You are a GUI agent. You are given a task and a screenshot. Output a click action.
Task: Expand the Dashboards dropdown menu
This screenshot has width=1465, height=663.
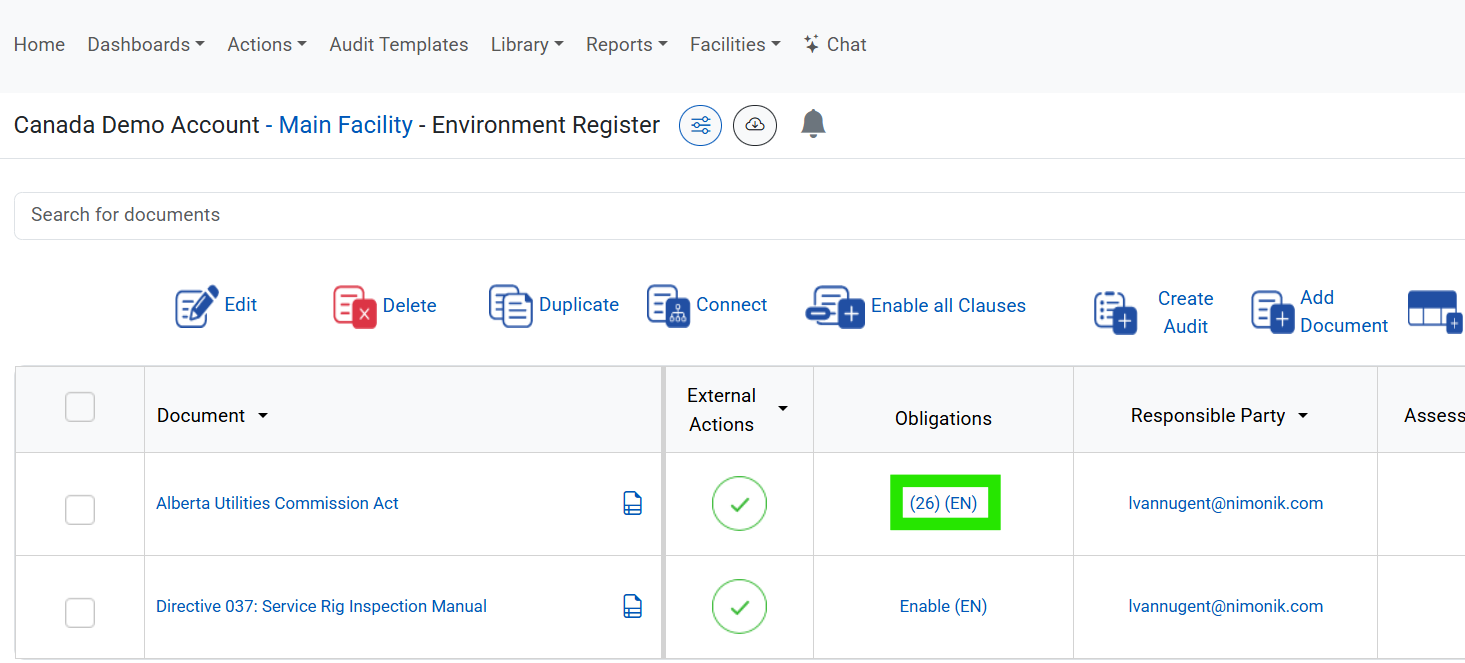coord(146,44)
